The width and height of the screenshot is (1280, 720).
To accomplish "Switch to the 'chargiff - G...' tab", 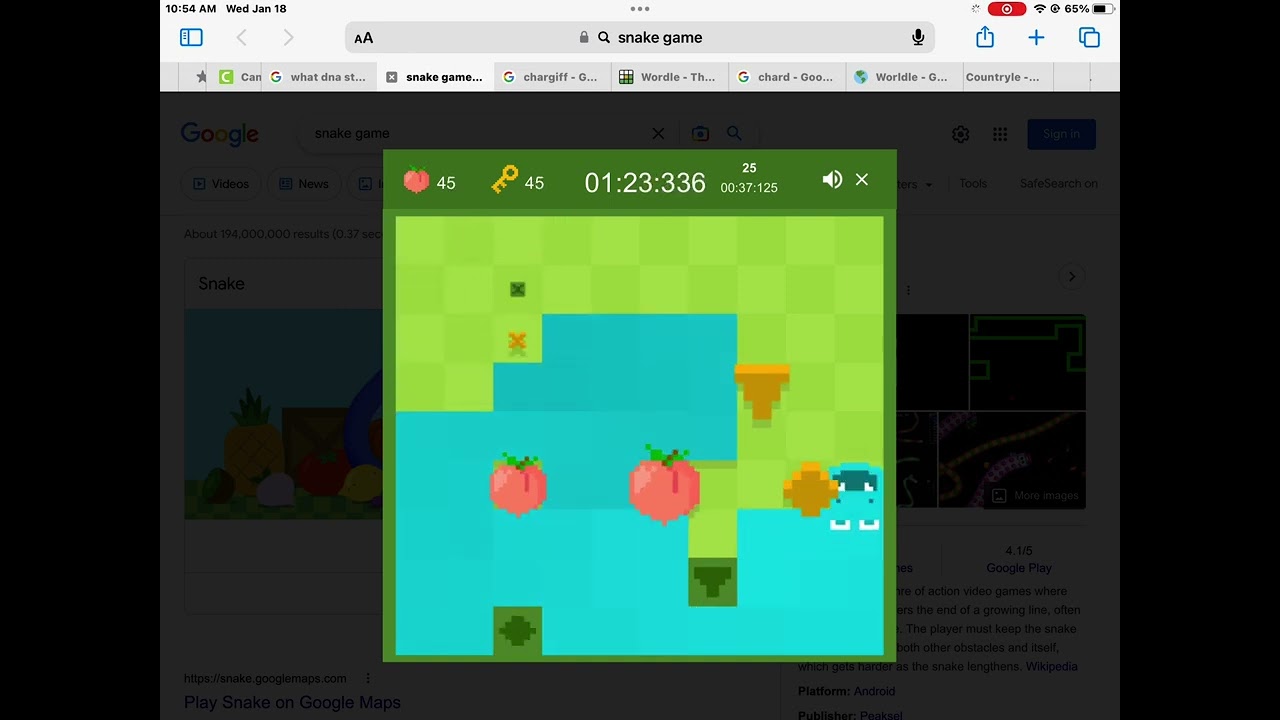I will 552,77.
